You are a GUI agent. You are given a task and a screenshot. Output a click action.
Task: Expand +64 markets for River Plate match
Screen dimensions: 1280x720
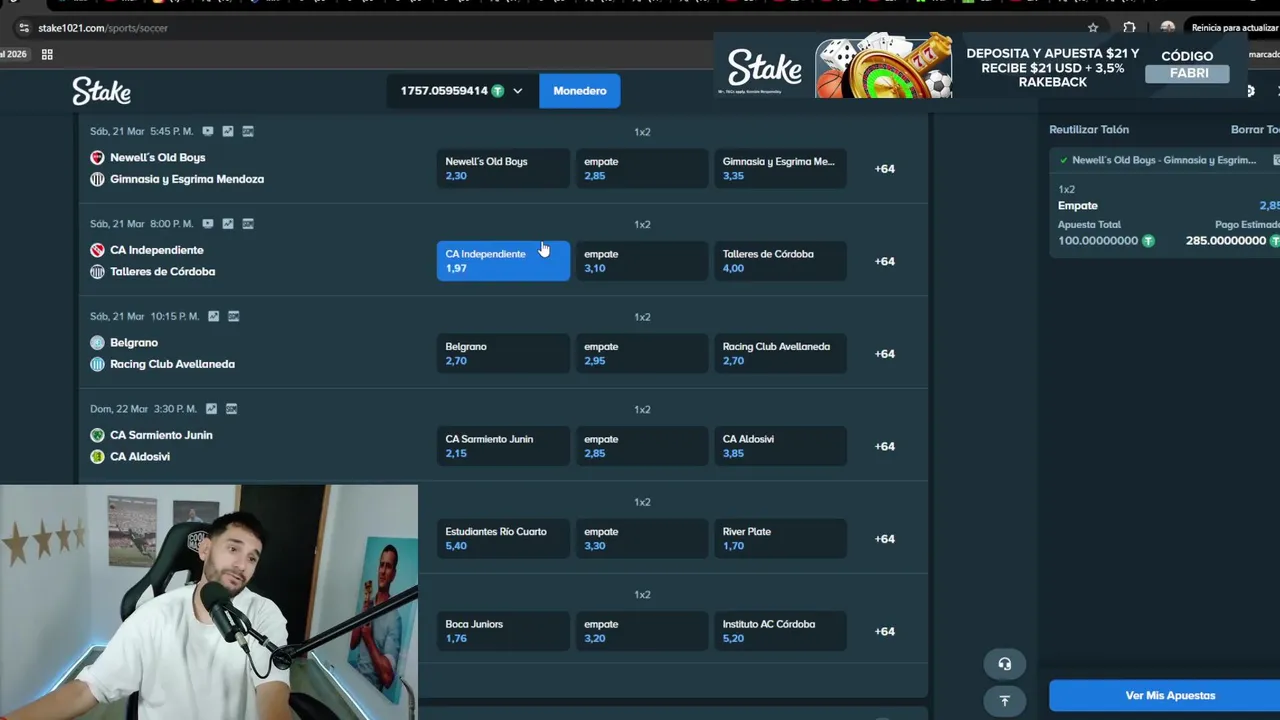coord(885,538)
